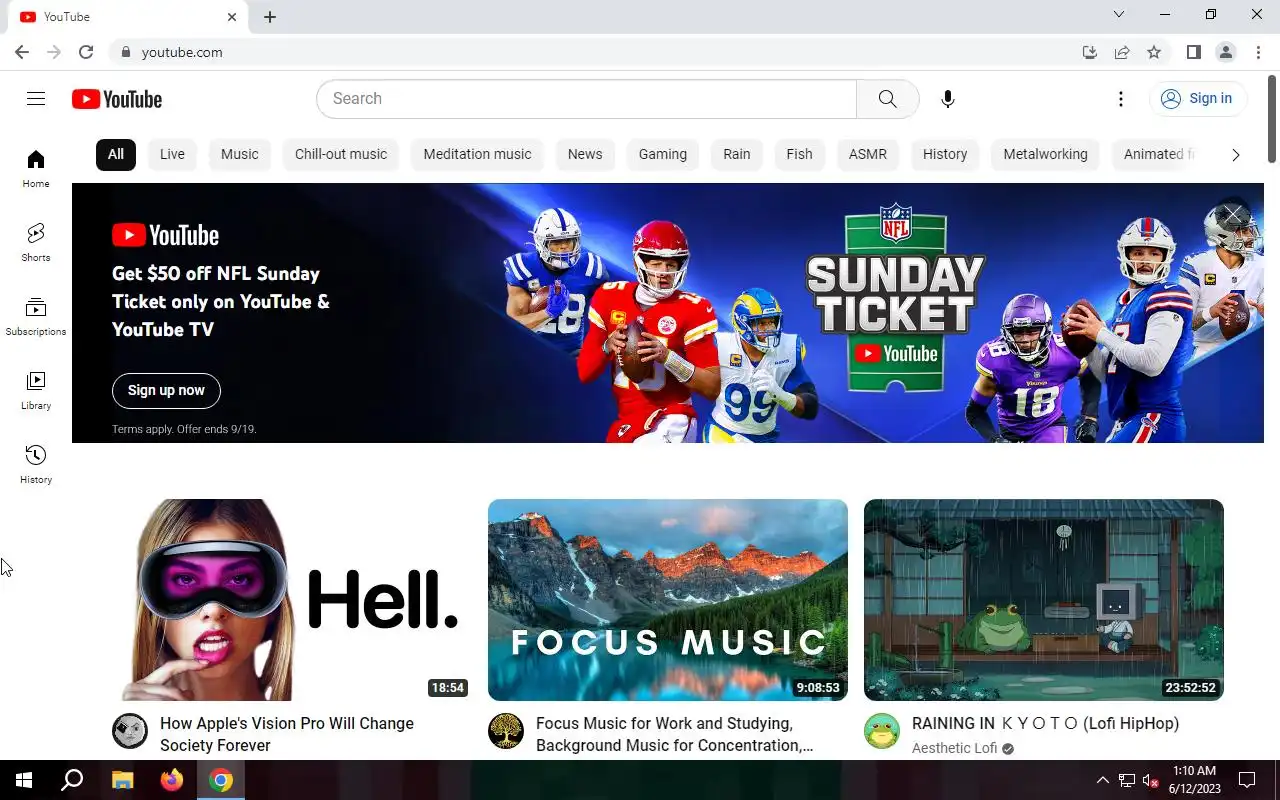The image size is (1280, 800).
Task: Go to Home in sidebar
Action: [x=36, y=168]
